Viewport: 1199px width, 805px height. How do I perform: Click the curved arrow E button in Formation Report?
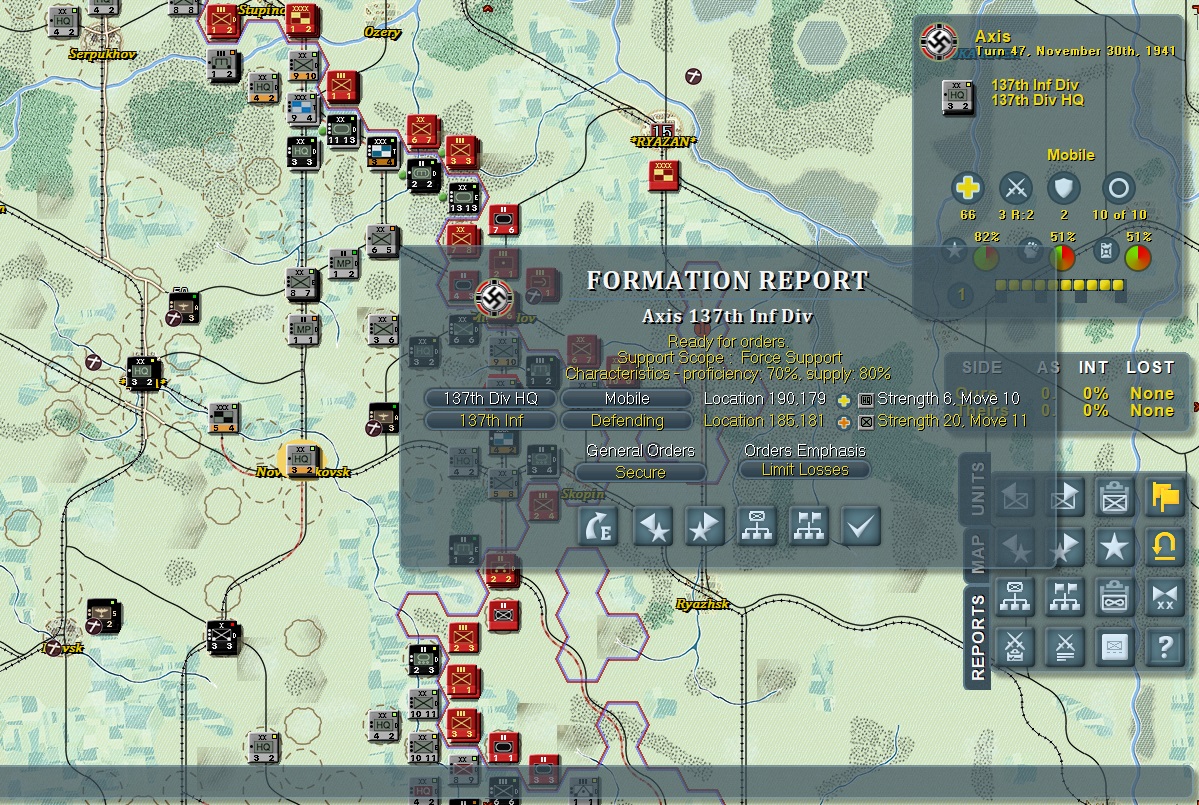599,527
